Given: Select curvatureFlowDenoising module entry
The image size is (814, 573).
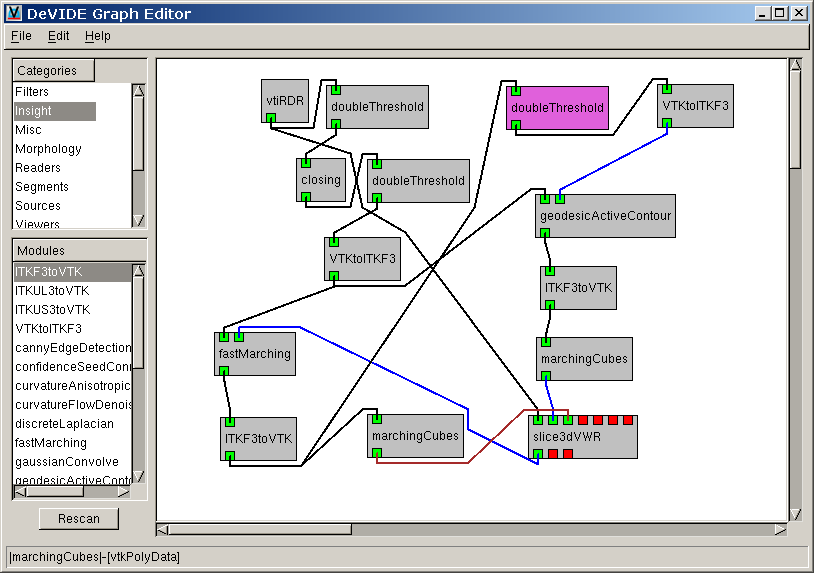Looking at the screenshot, I should pos(73,405).
